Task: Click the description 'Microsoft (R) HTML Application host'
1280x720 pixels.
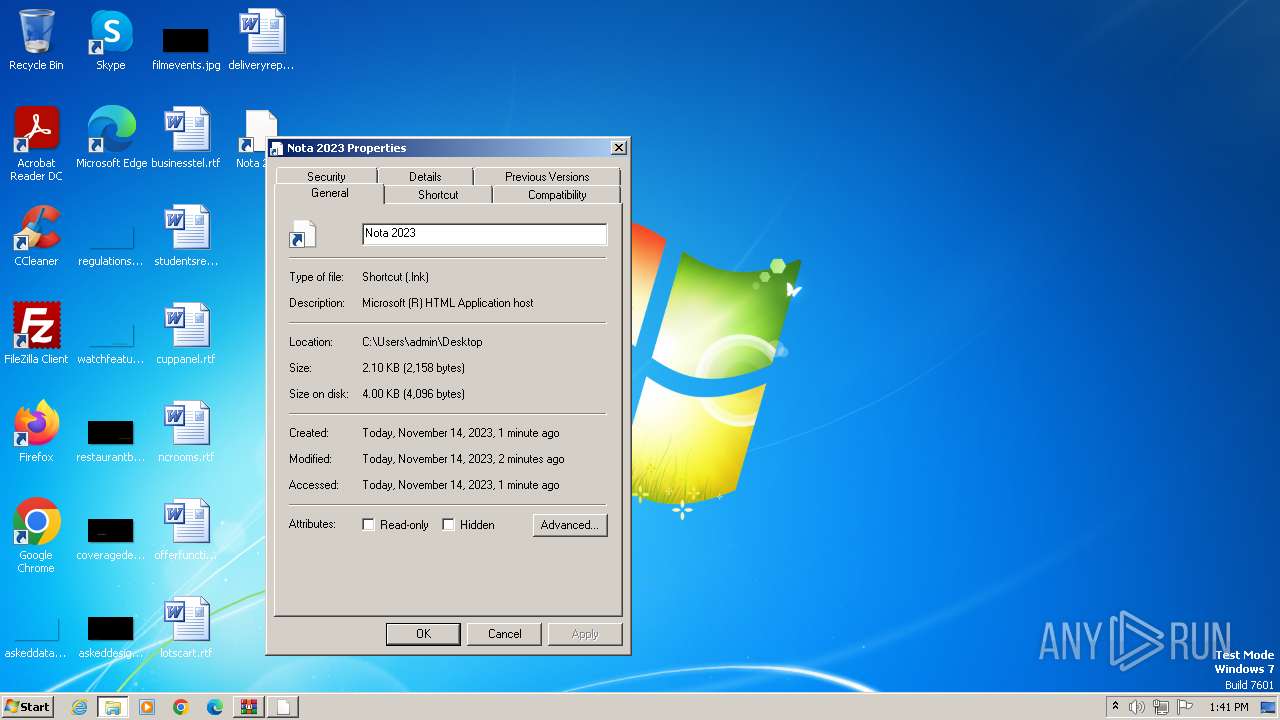Action: tap(448, 303)
